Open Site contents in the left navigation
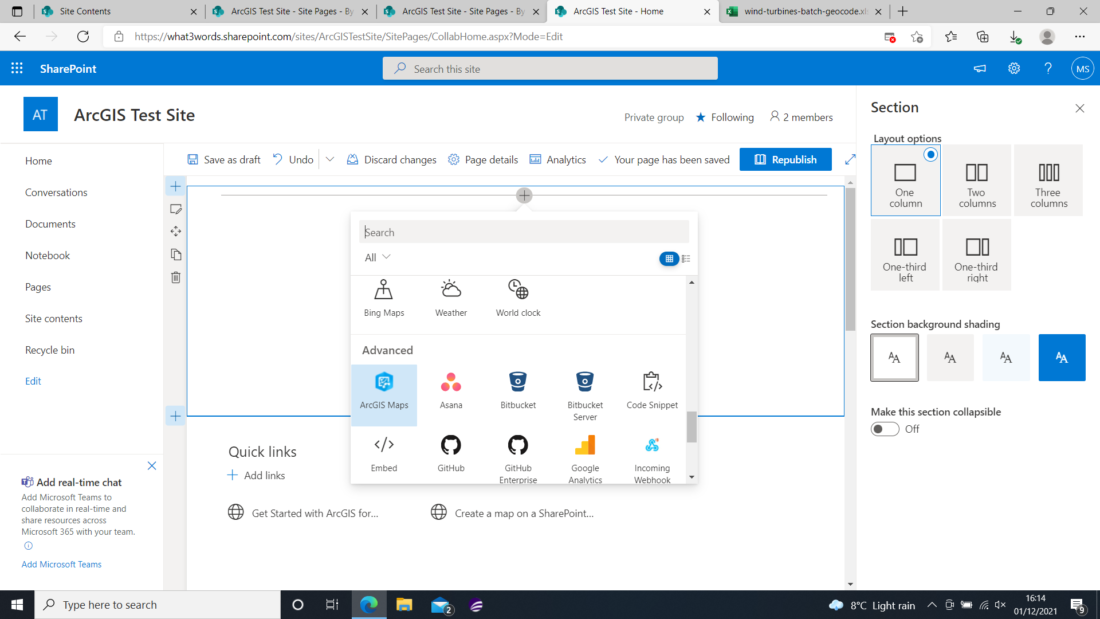The height and width of the screenshot is (619, 1100). (53, 319)
